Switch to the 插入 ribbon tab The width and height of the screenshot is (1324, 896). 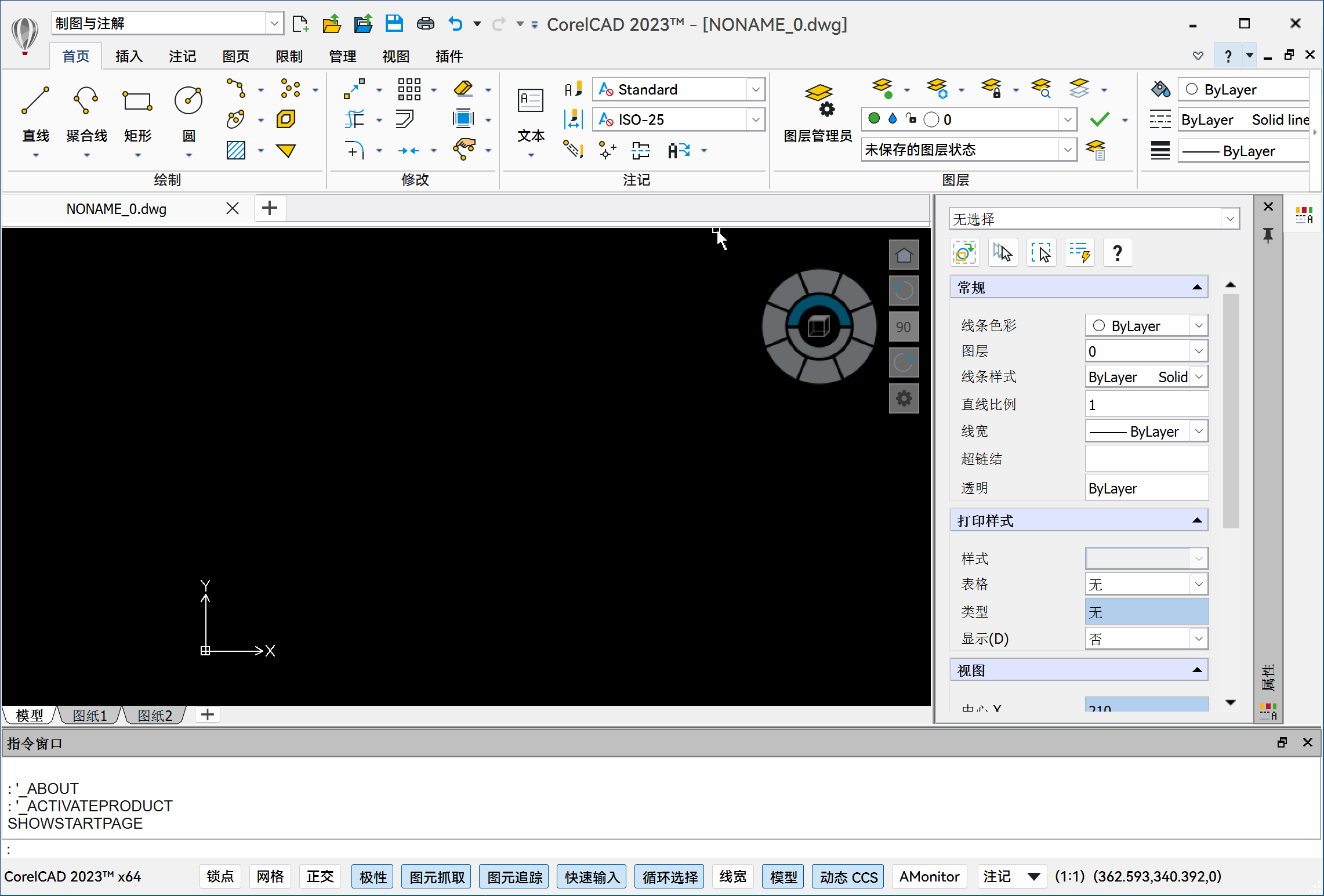[x=129, y=56]
